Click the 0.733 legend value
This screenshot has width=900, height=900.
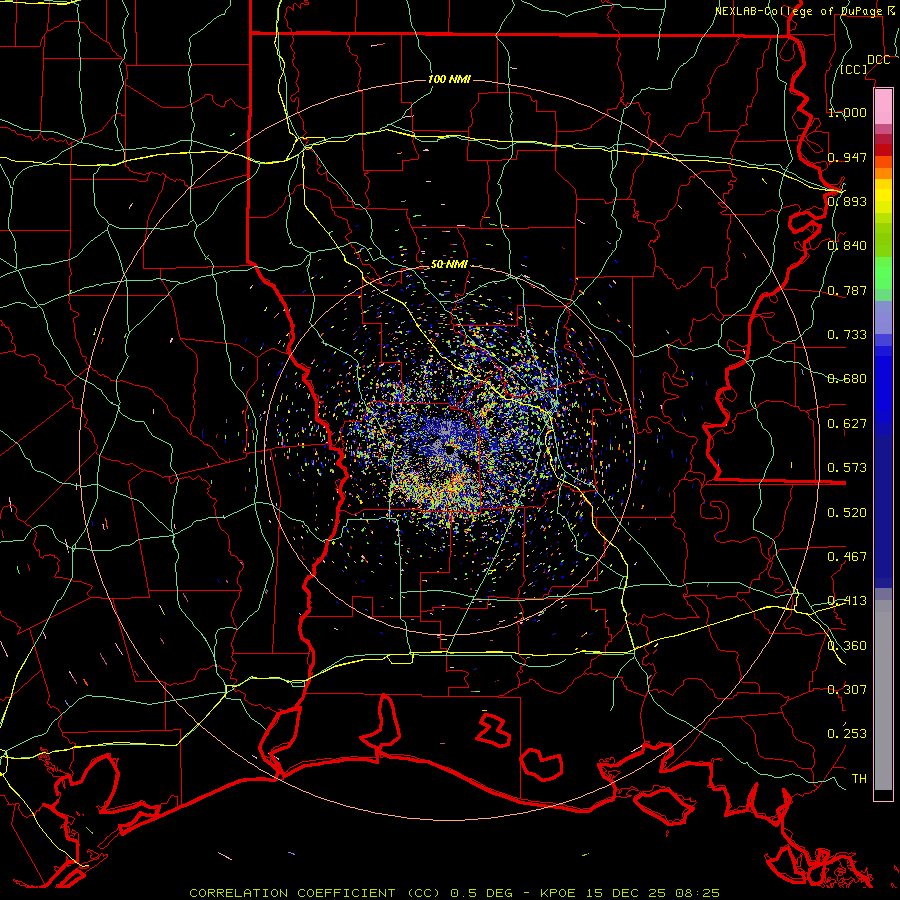[x=847, y=335]
